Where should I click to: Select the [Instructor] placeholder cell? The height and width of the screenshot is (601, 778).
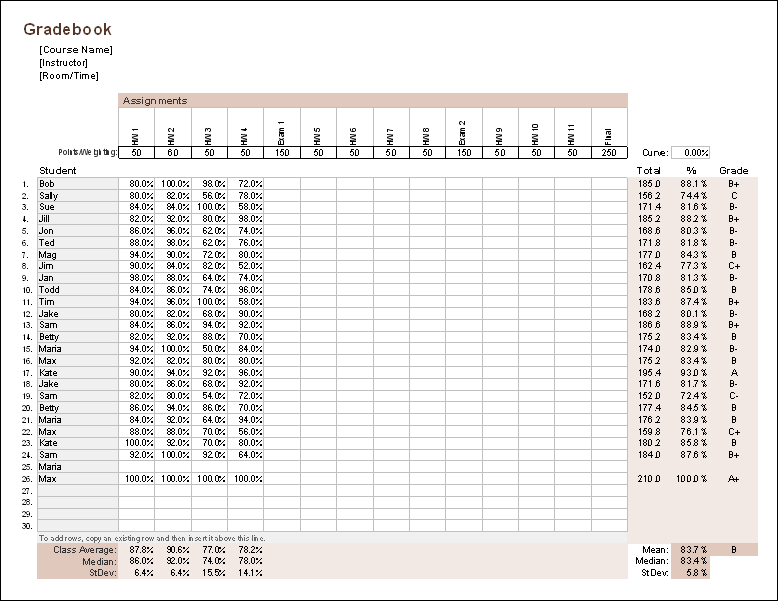tap(70, 63)
